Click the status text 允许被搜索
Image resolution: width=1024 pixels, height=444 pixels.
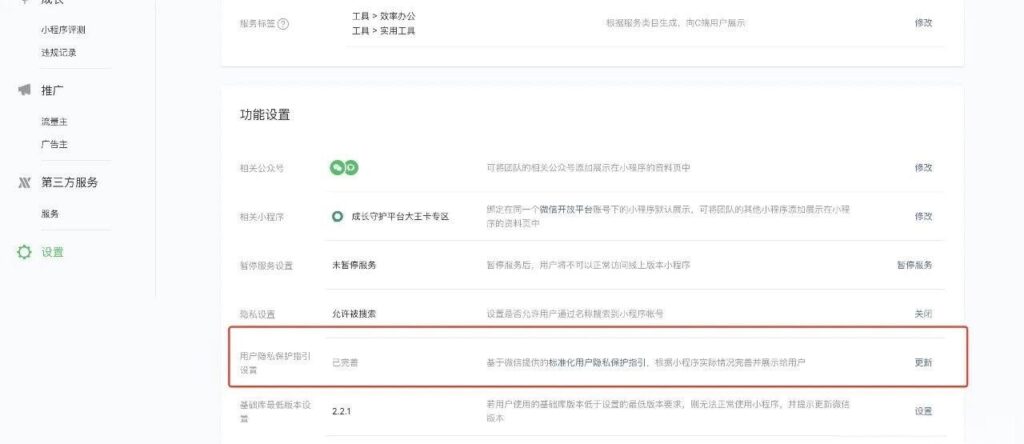(354, 314)
